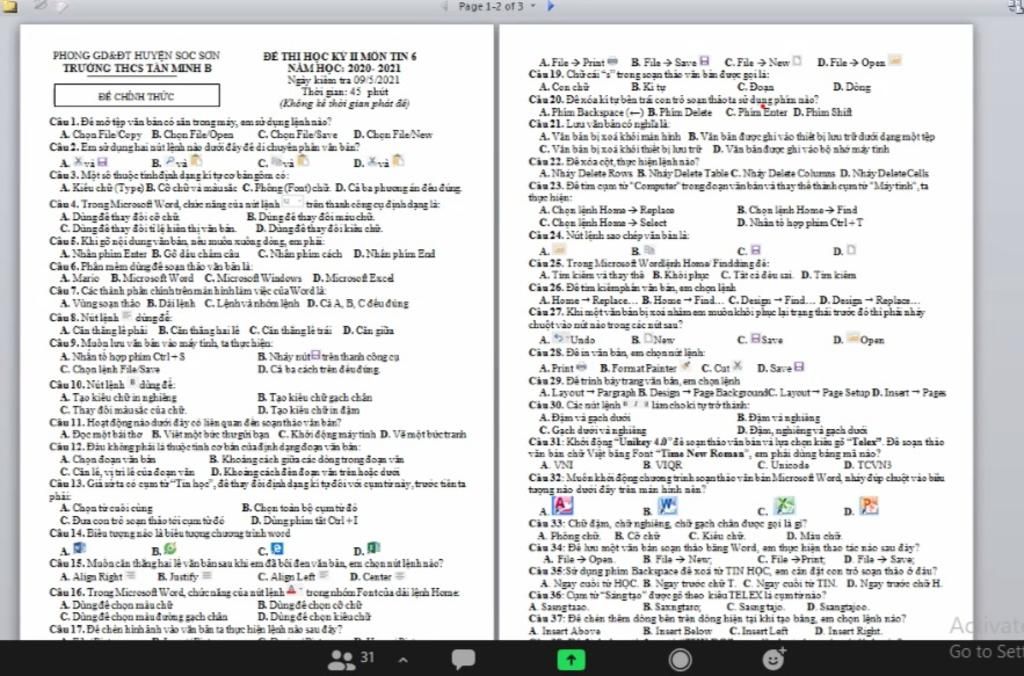Click answer "D. TCVN3" in Câu 31
This screenshot has height=676, width=1024.
(868, 465)
